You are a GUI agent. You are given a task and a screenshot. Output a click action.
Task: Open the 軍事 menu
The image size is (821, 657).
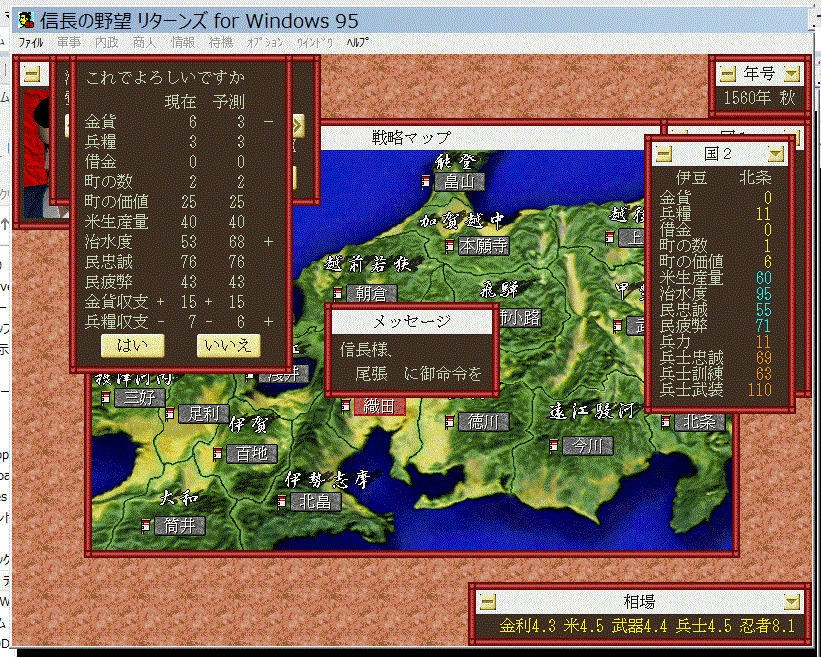point(69,43)
